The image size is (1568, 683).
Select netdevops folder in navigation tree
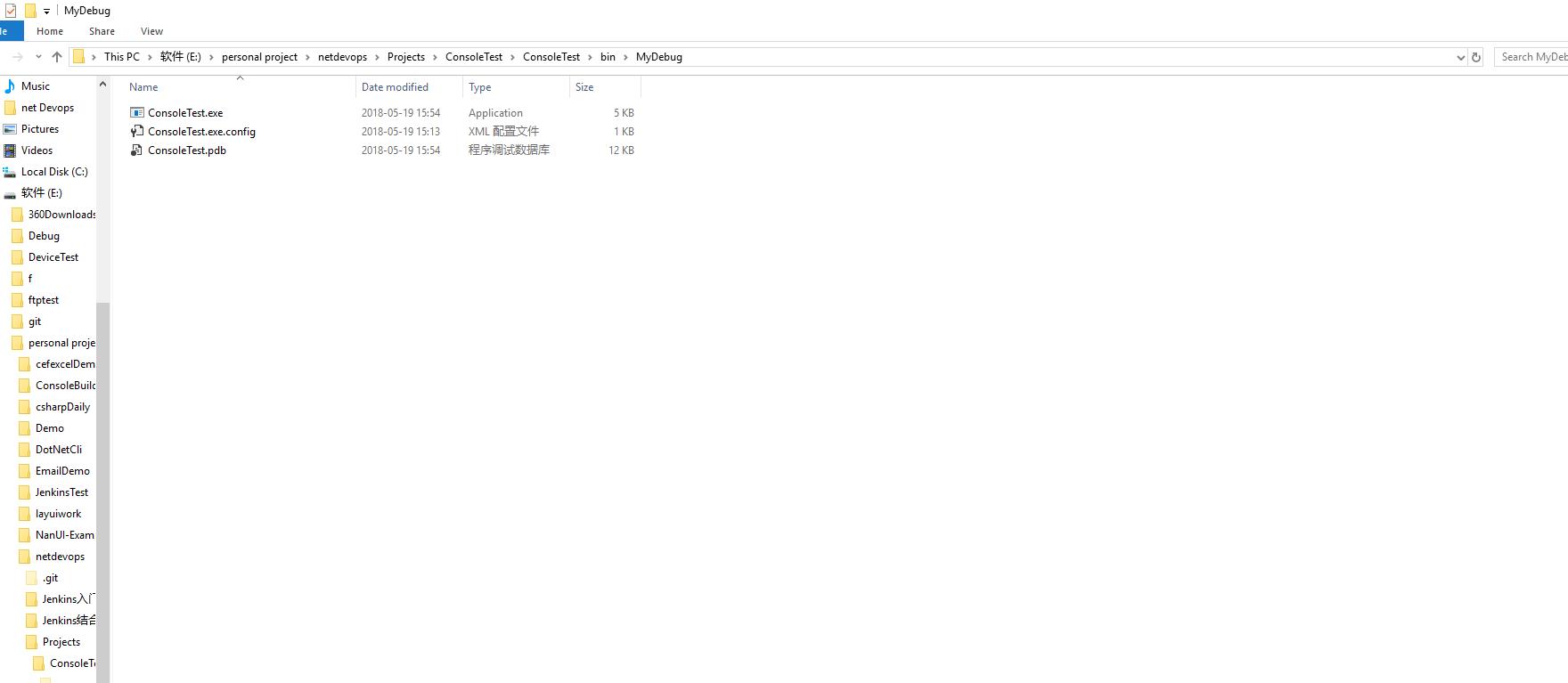coord(60,557)
